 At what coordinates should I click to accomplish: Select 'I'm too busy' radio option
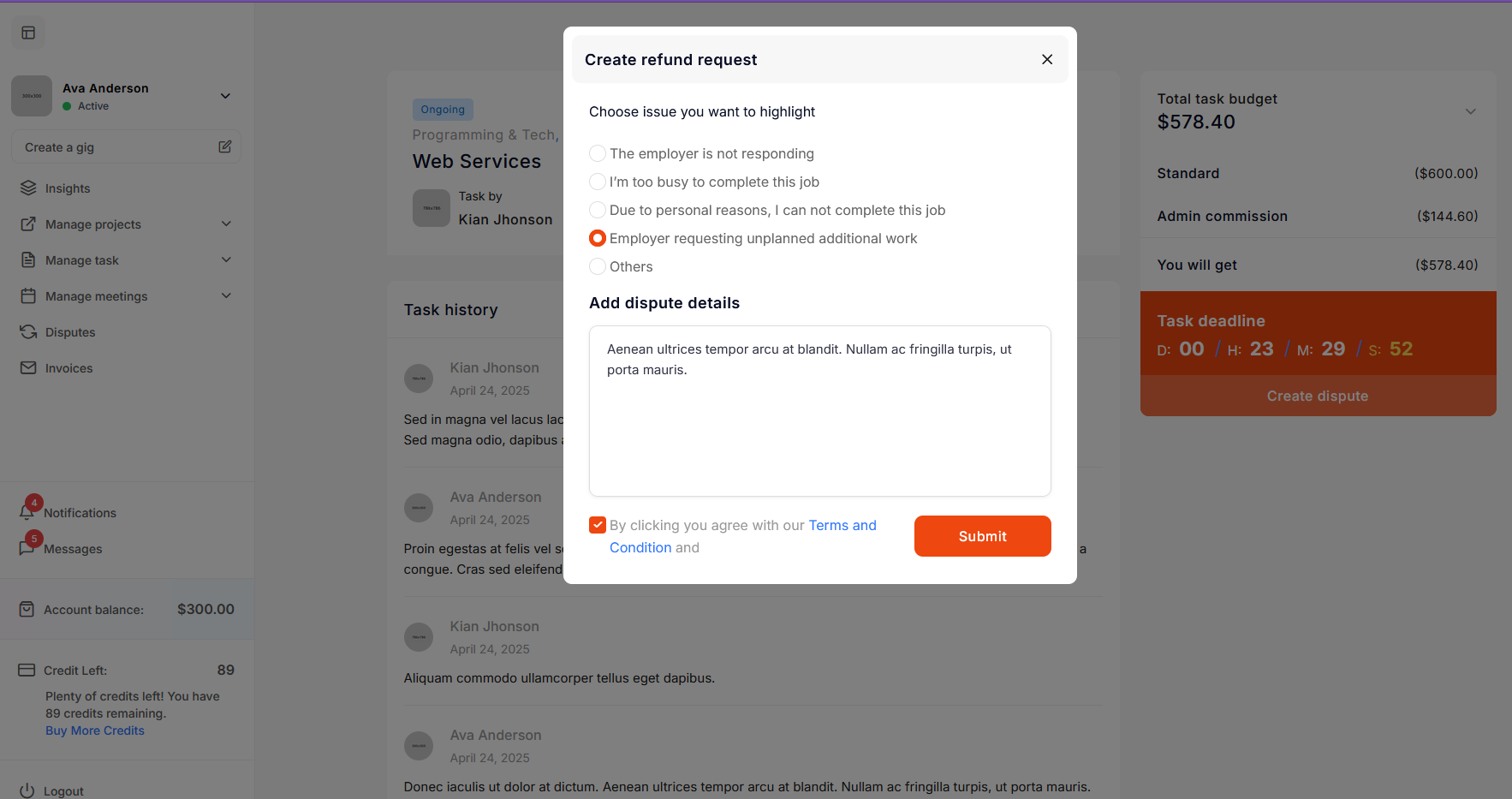click(x=598, y=182)
